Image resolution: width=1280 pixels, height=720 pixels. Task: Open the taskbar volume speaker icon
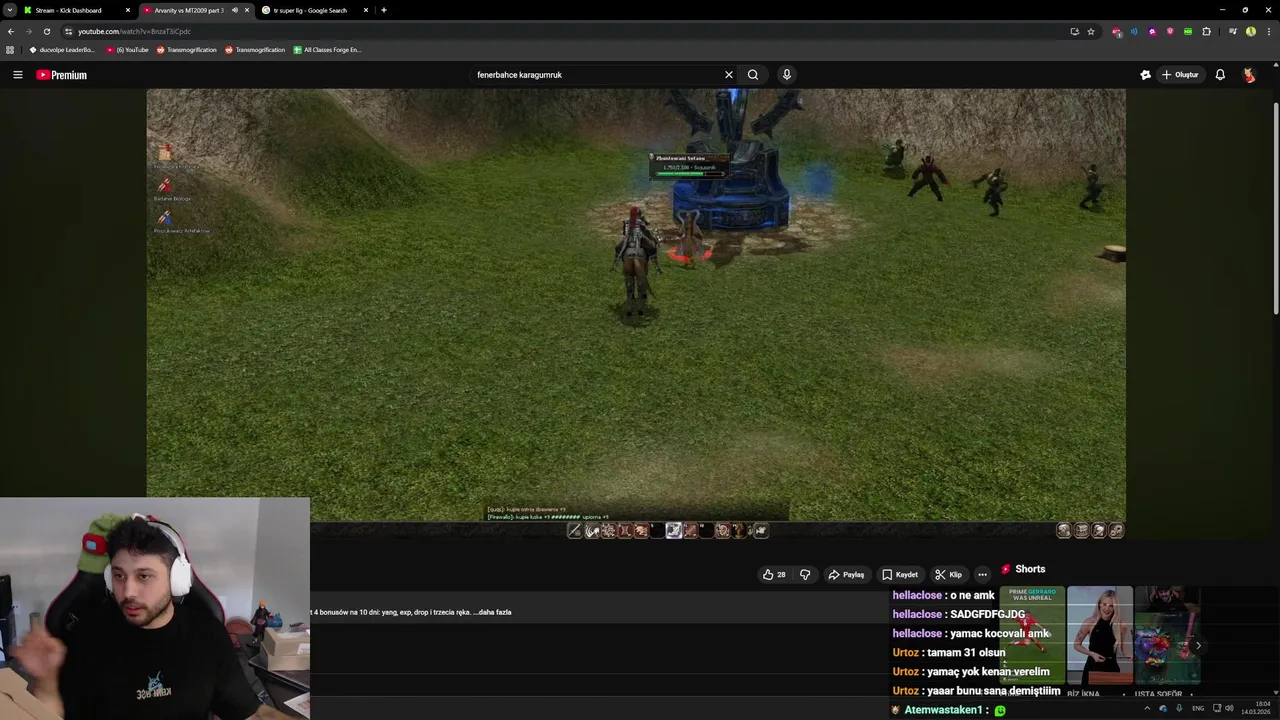pos(1229,708)
